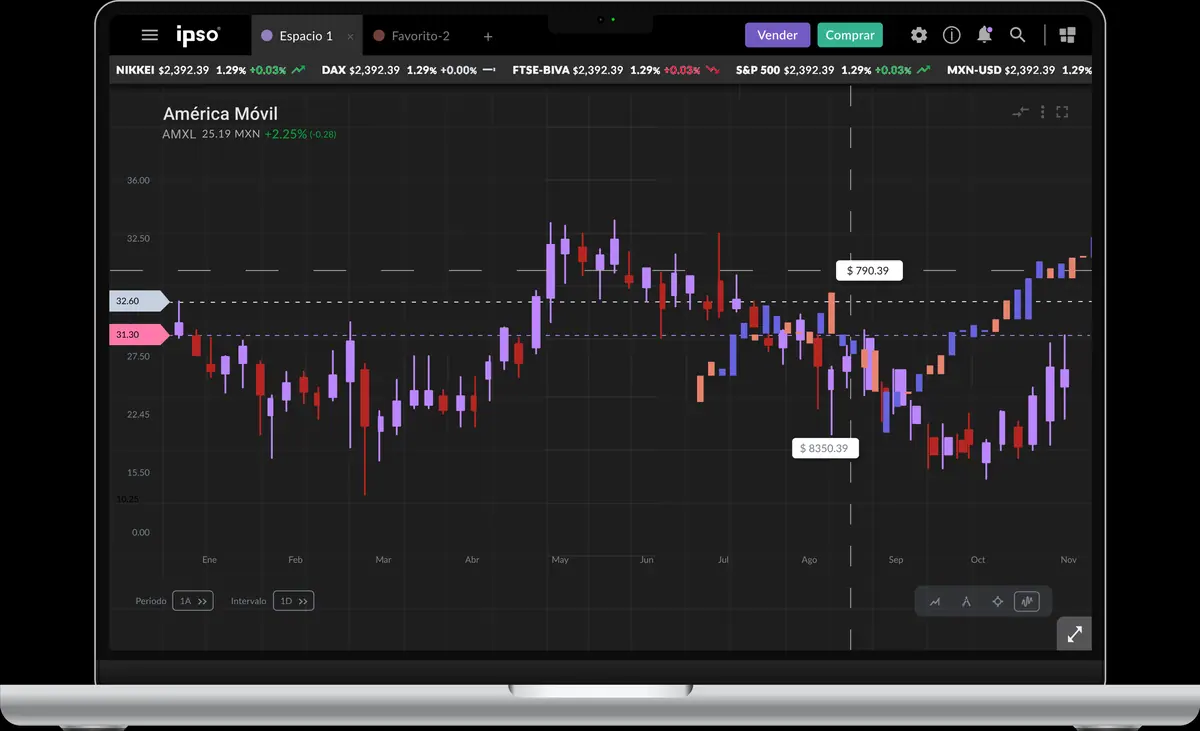Click the expand diagonal arrows button

1074,634
